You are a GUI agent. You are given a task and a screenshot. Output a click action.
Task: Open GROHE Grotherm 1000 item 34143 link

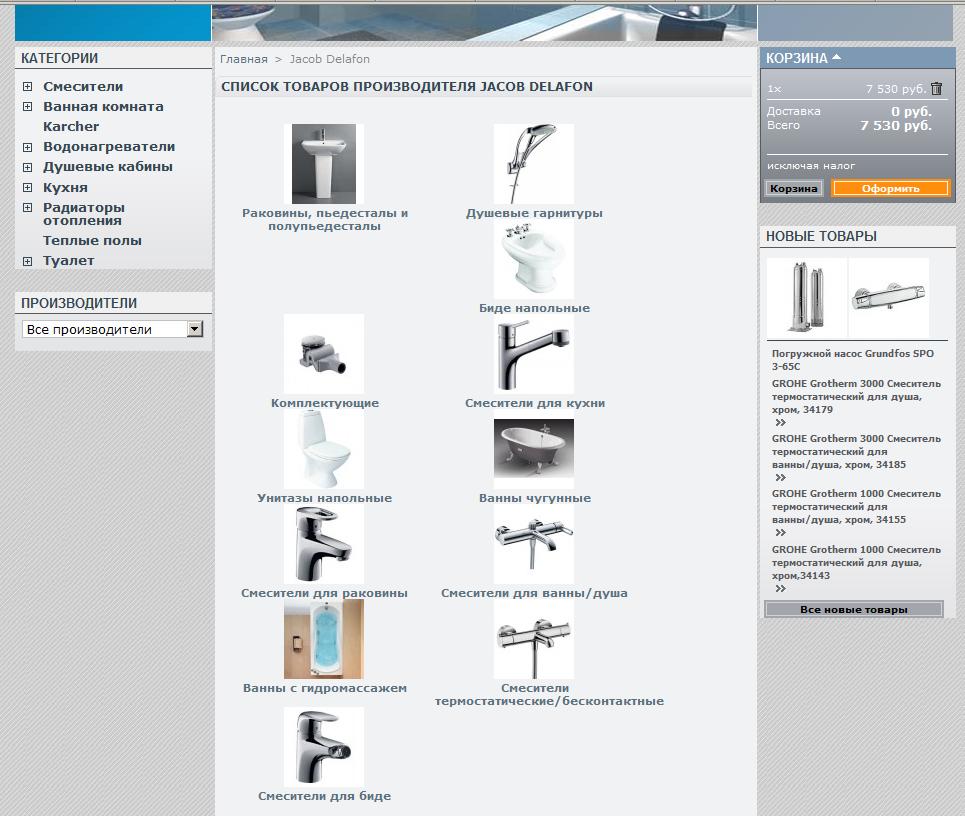(856, 562)
